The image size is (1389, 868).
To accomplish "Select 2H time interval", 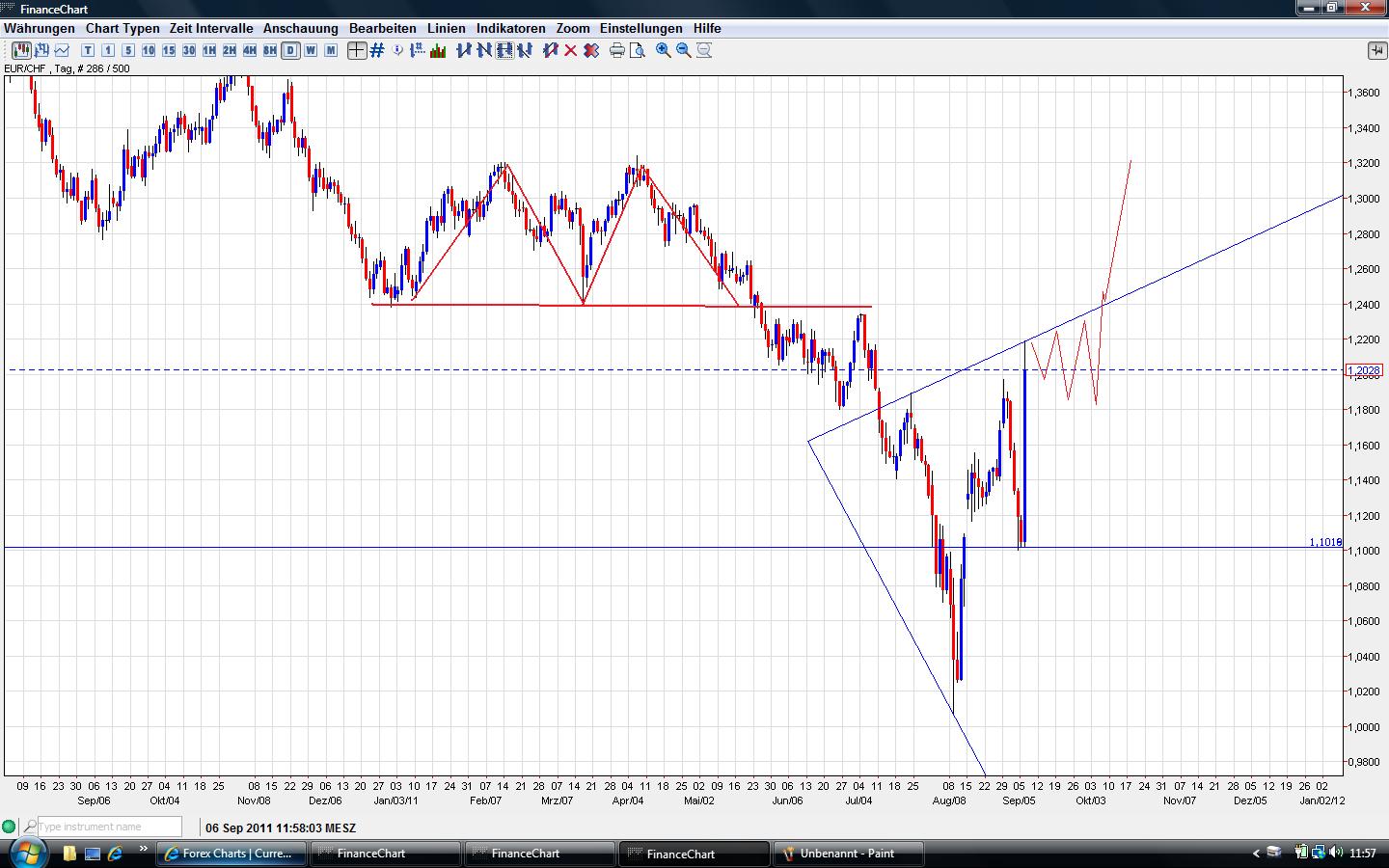I will [230, 50].
